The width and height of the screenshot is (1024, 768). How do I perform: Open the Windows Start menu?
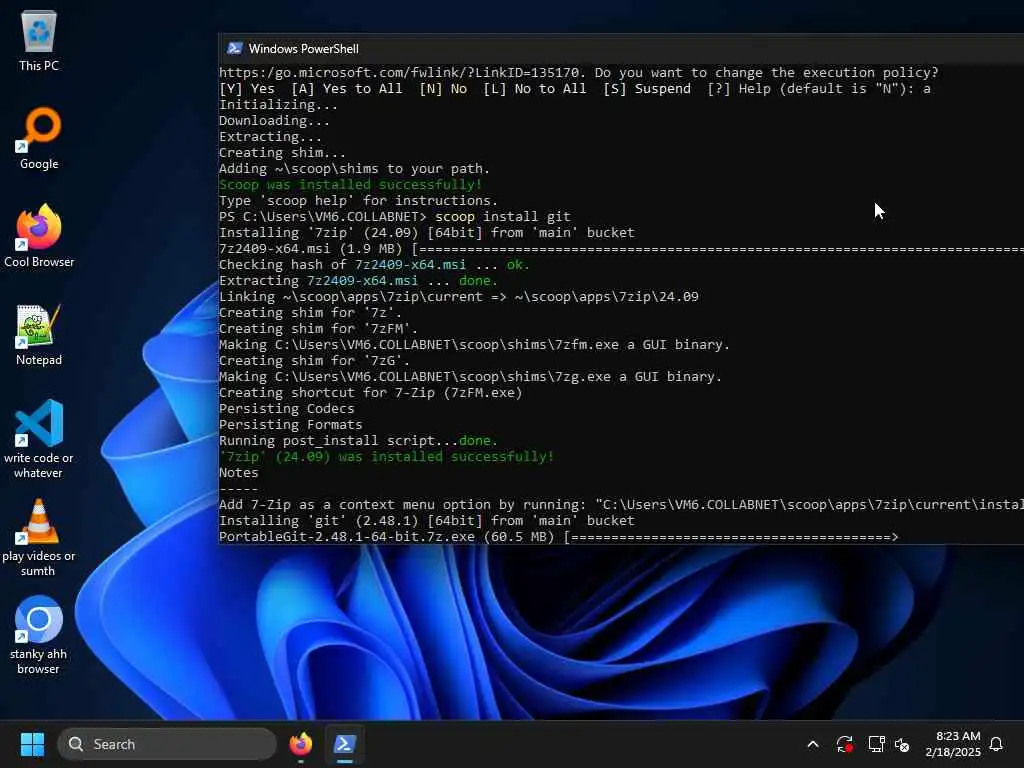point(32,744)
